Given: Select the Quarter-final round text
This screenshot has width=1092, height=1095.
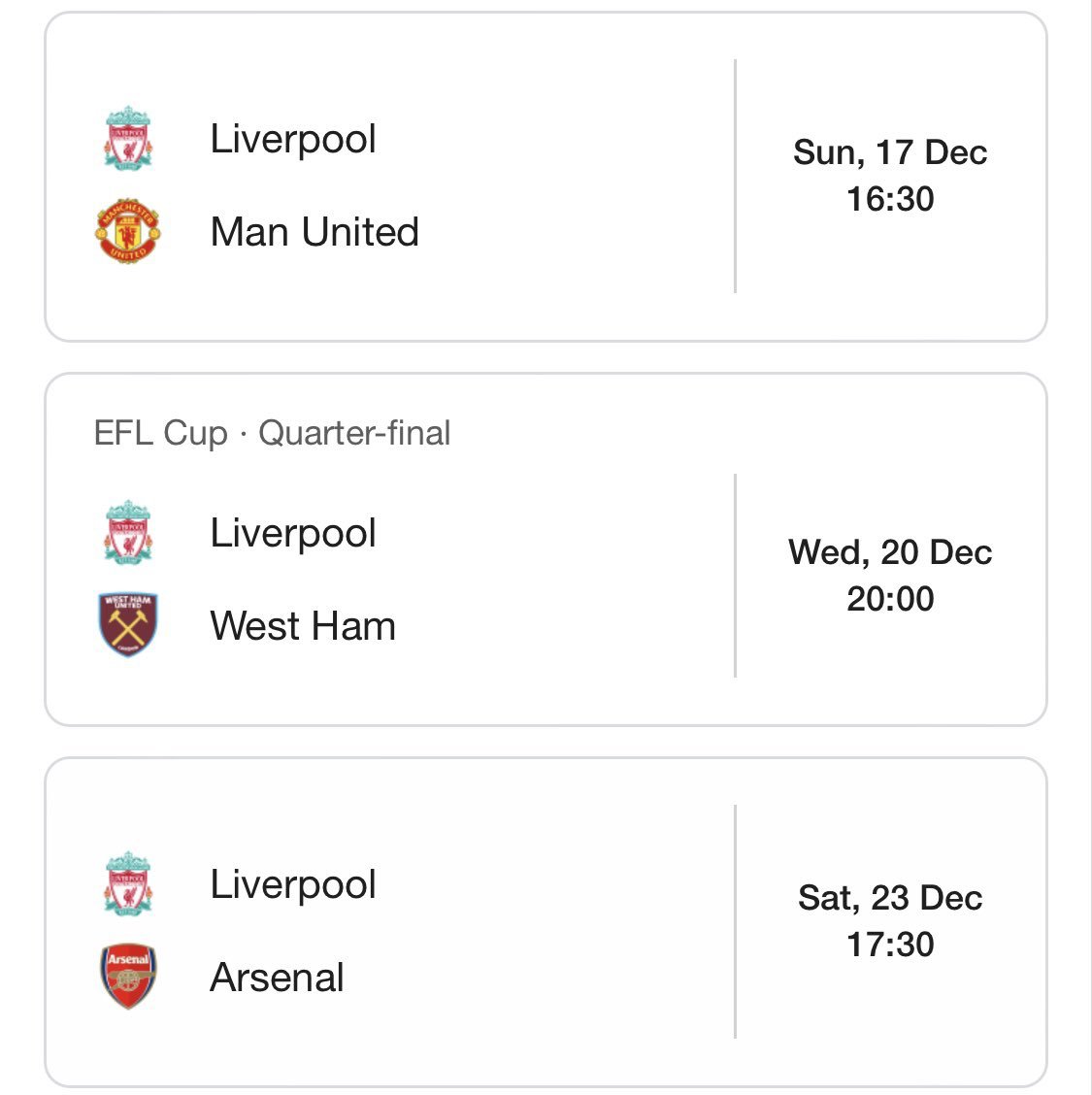Looking at the screenshot, I should click(354, 433).
